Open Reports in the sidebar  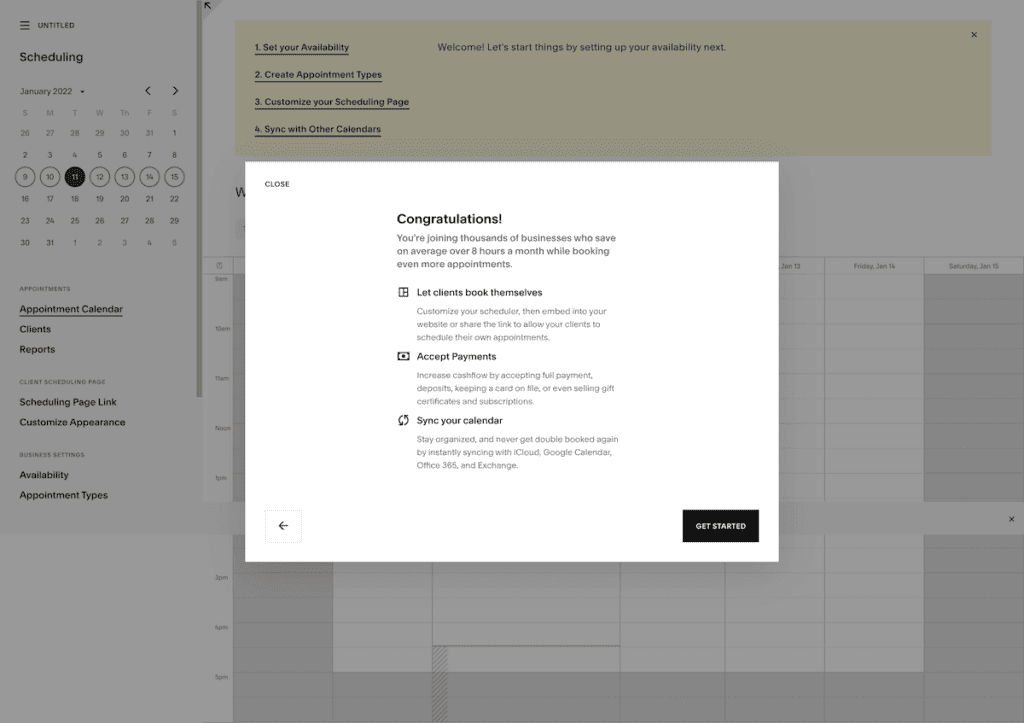[37, 349]
